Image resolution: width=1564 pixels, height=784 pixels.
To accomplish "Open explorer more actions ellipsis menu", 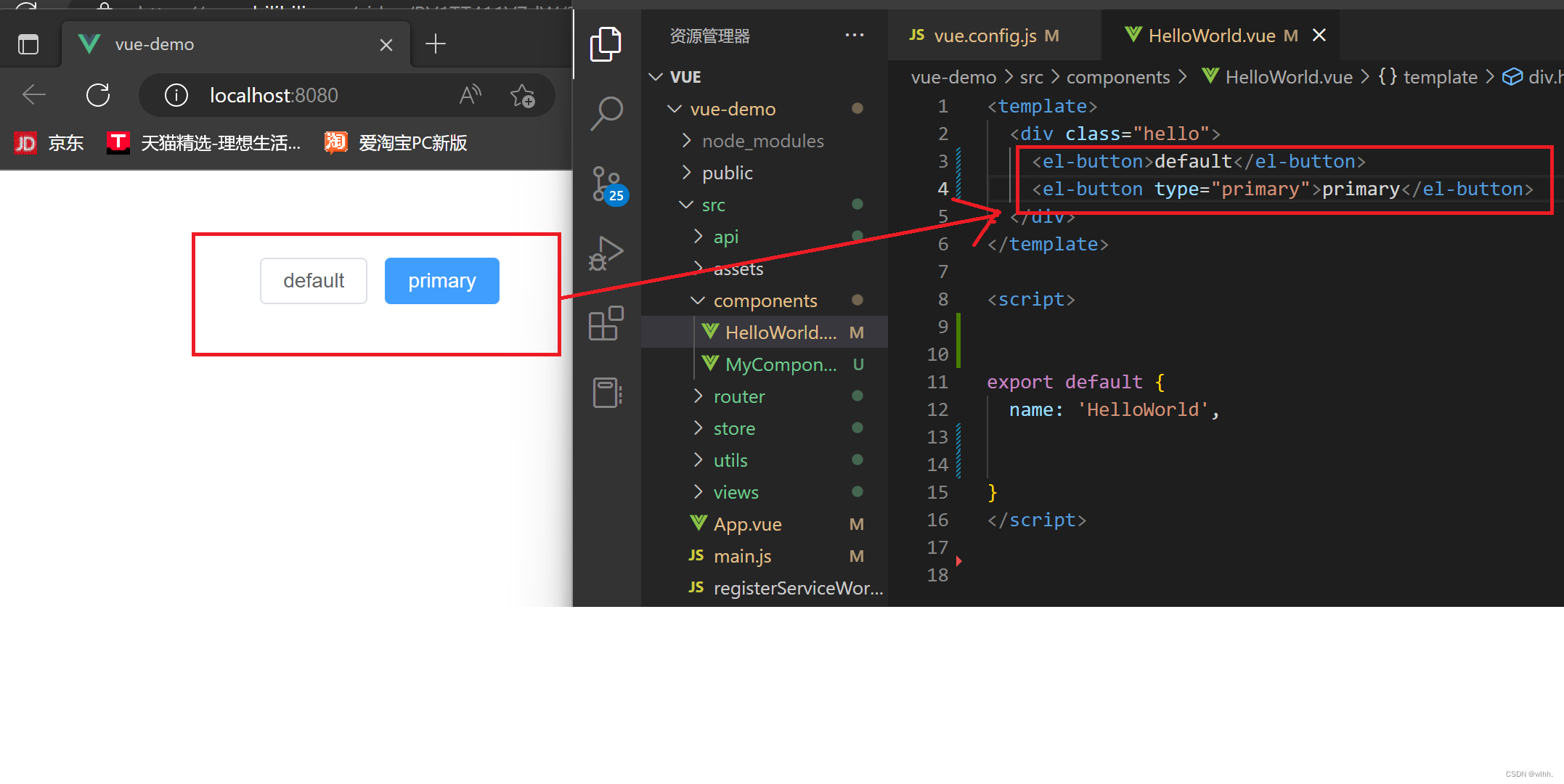I will coord(855,36).
